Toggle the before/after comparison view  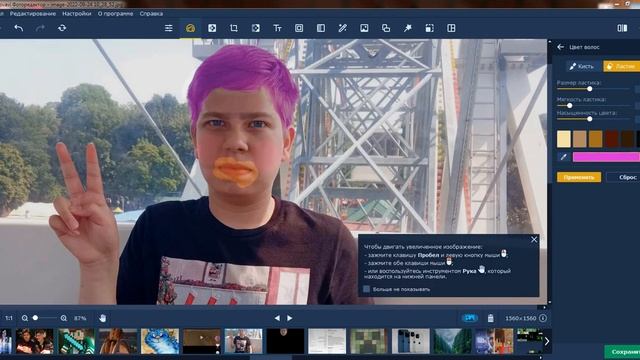coord(622,28)
